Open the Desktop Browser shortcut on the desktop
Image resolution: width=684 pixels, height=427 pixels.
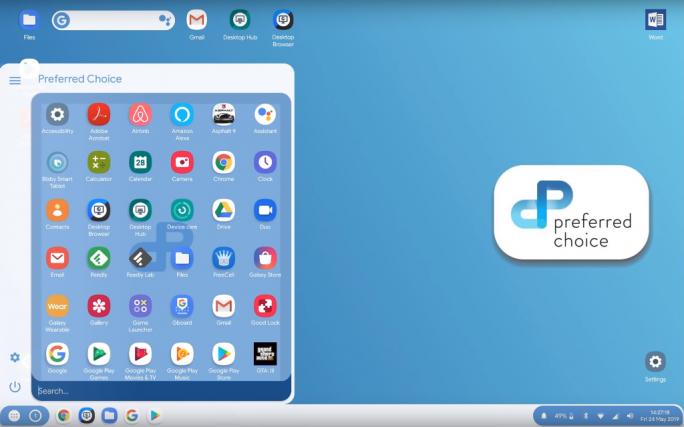(283, 20)
